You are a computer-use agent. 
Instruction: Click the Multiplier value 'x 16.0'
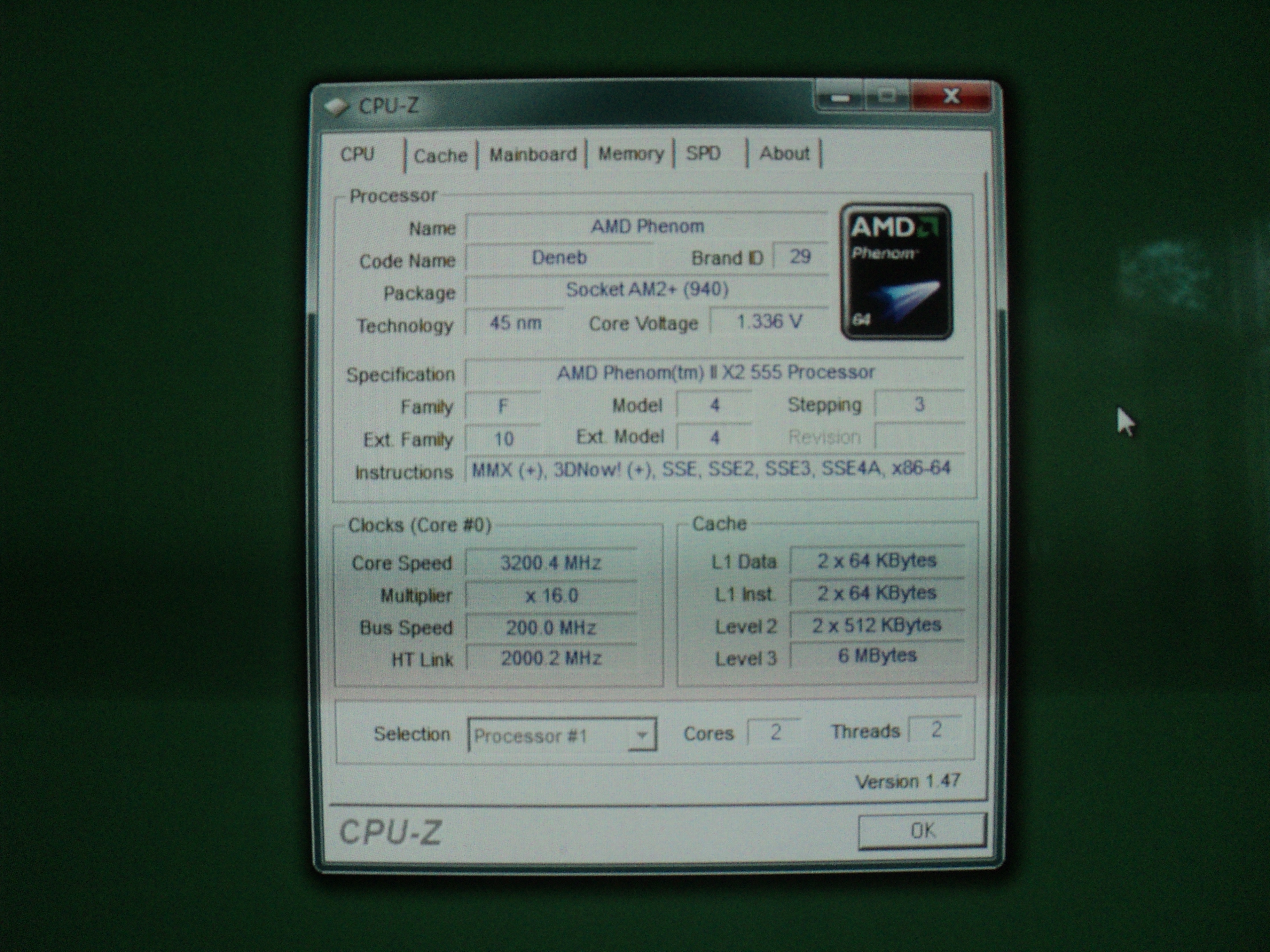[551, 595]
